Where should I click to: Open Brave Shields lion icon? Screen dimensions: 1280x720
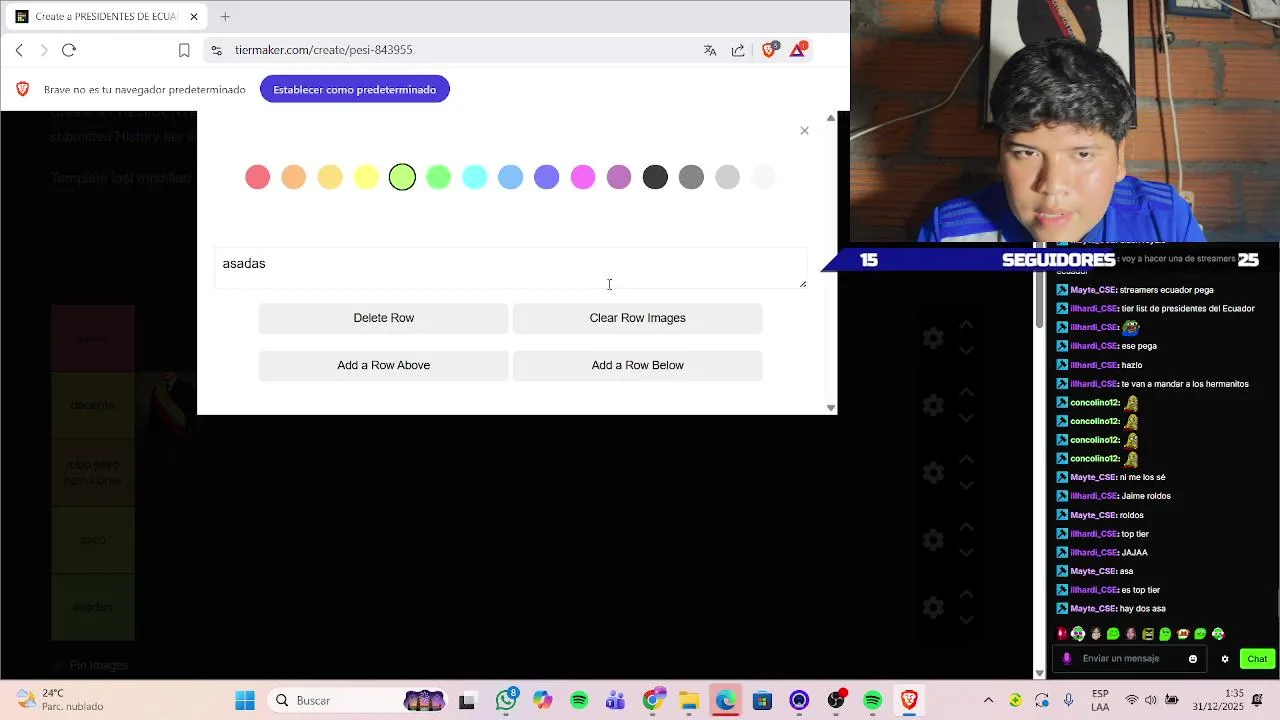(769, 49)
